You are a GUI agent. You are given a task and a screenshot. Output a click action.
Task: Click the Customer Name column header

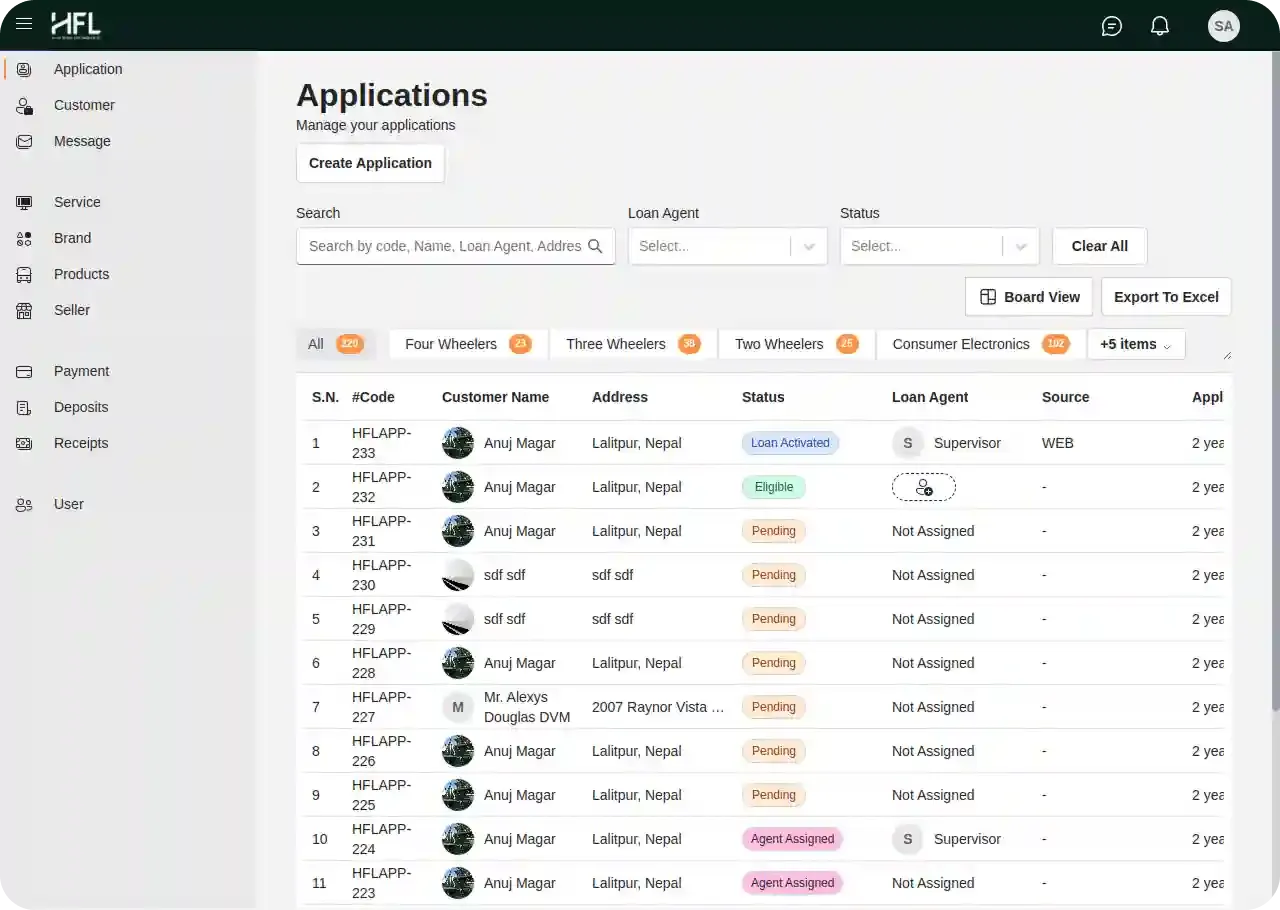pyautogui.click(x=496, y=397)
